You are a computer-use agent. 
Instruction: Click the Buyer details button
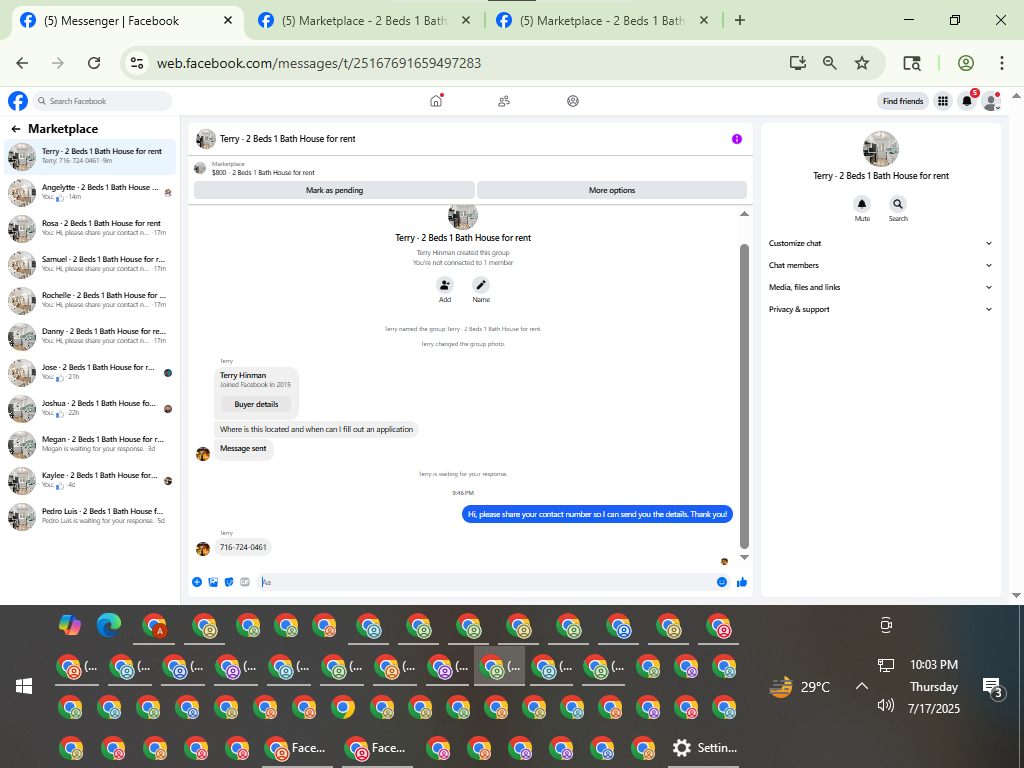[256, 404]
